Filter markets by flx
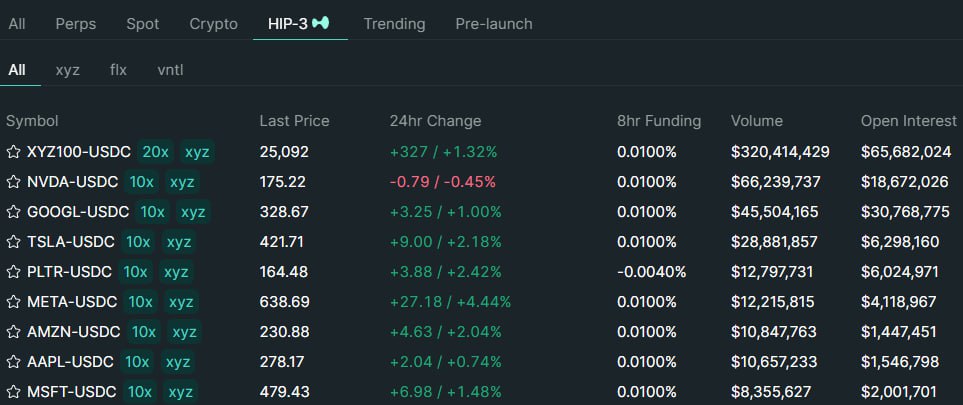The image size is (963, 405). 119,70
